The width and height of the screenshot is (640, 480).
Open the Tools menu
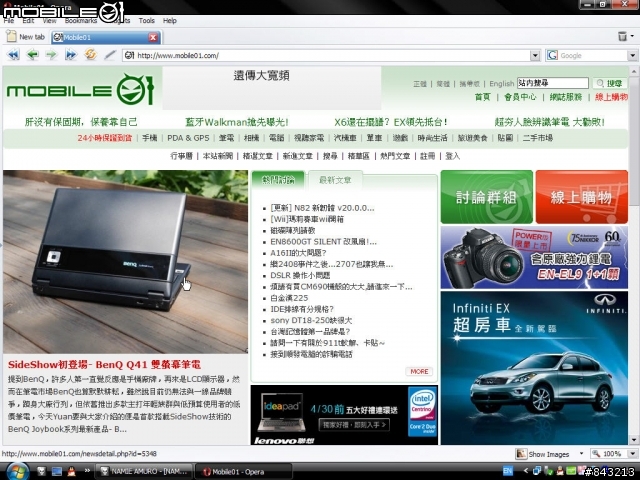pos(146,20)
